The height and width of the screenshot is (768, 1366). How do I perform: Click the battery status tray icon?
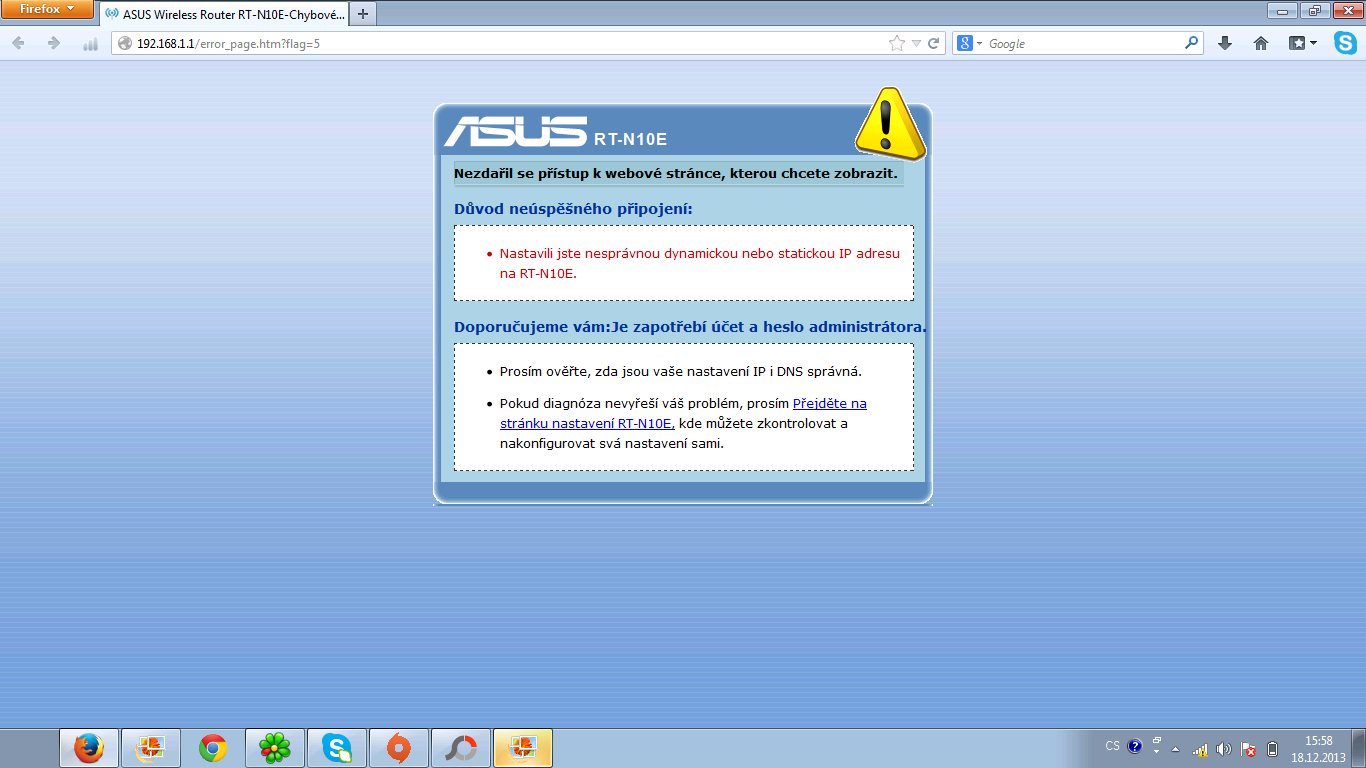coord(1272,748)
